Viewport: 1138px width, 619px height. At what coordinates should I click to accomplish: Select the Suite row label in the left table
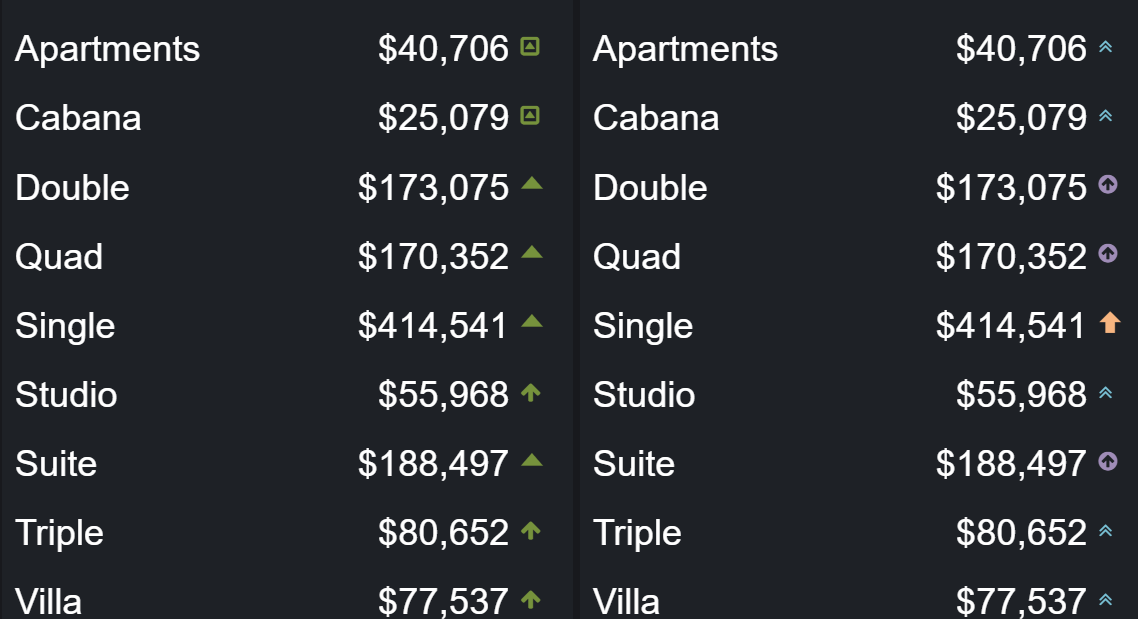point(56,464)
